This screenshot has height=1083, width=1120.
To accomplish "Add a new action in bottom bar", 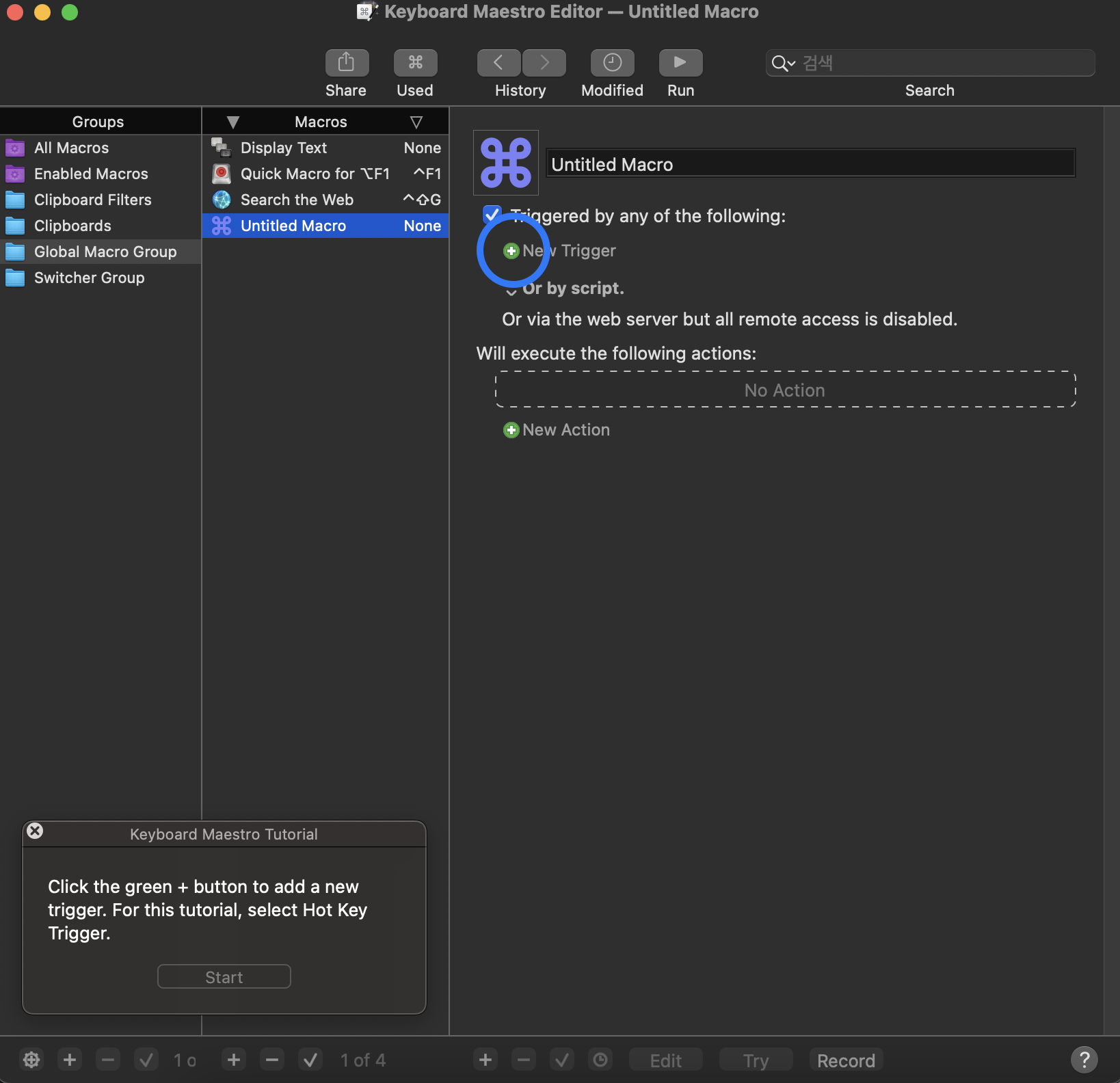I will (x=485, y=1060).
